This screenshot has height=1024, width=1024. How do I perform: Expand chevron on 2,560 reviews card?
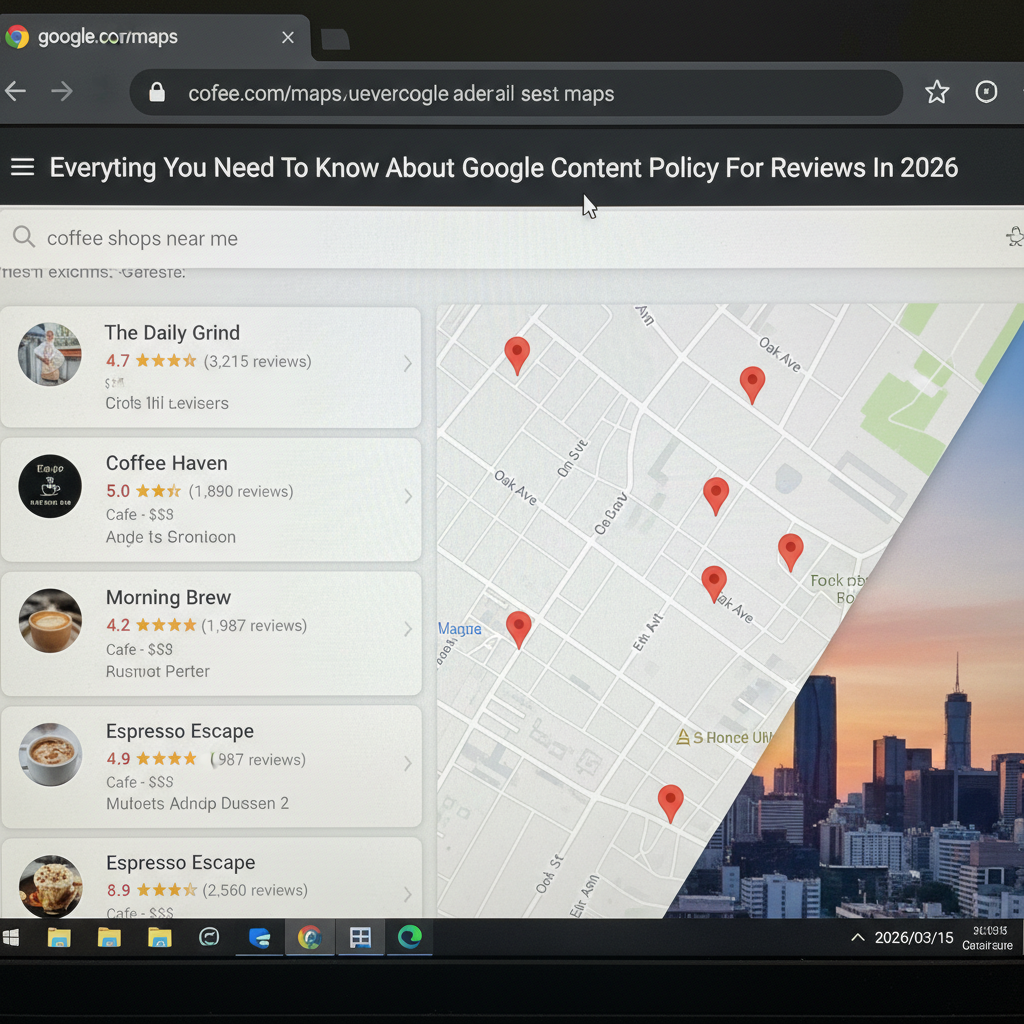click(x=408, y=894)
